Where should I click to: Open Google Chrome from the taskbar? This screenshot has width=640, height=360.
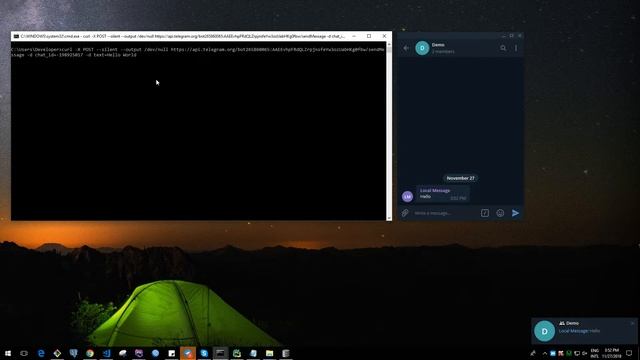(x=90, y=353)
